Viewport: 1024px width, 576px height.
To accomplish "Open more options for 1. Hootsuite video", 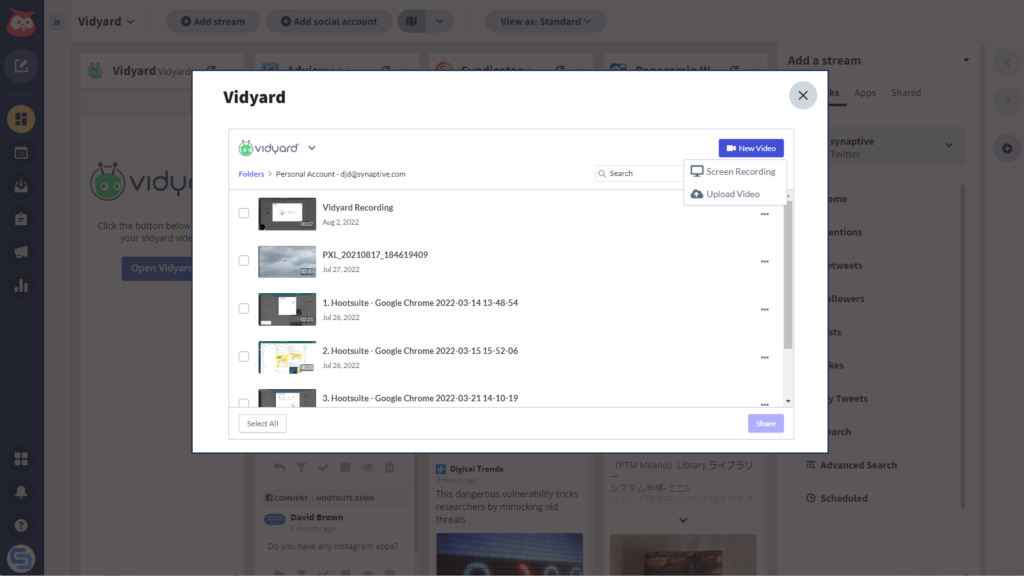I will [x=765, y=310].
